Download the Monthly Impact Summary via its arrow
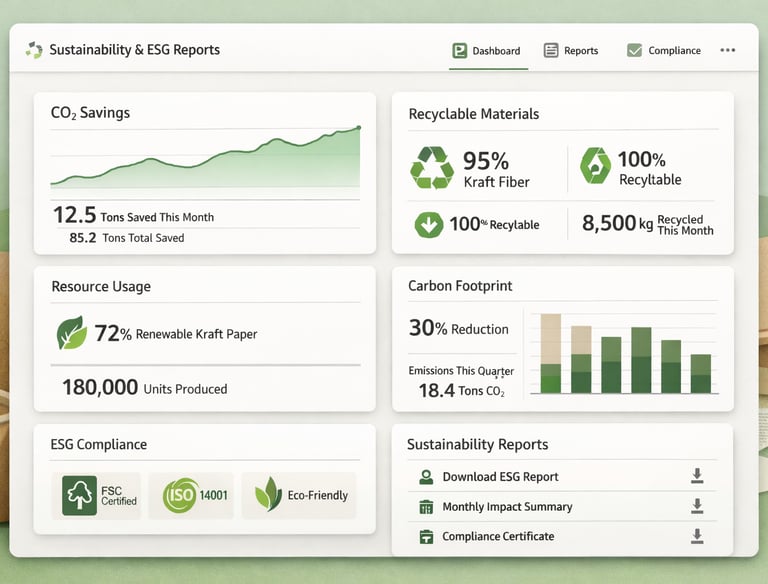 coord(697,506)
